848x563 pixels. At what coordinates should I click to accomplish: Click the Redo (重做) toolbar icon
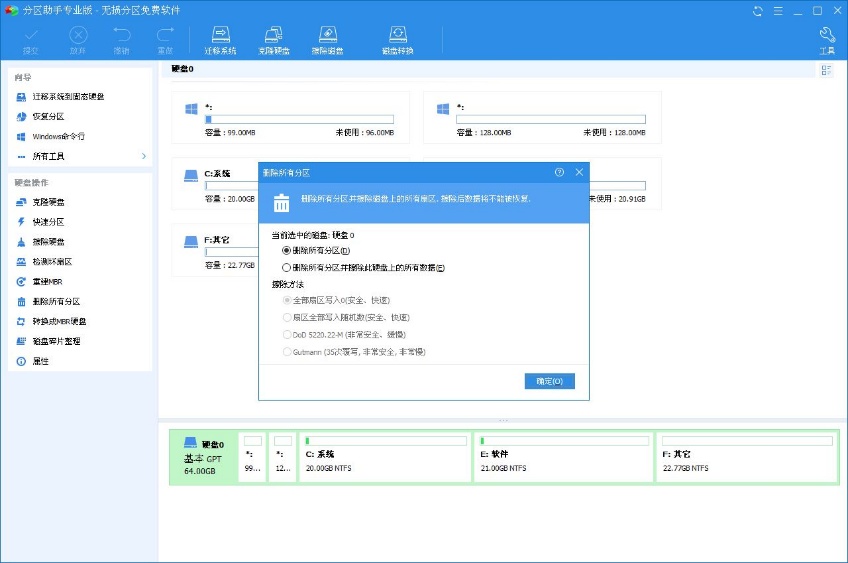pyautogui.click(x=165, y=41)
